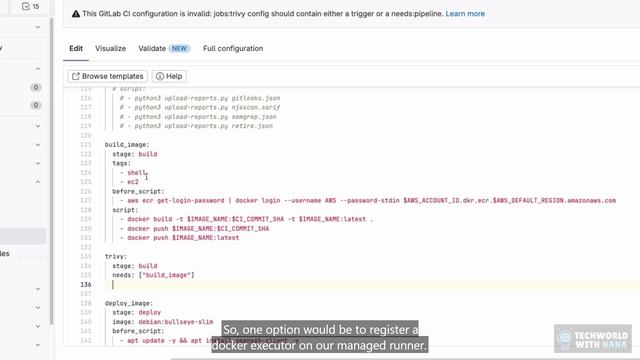Click 'image: debian:bullseye-slim' line
Screen dimensions: 640x360
163,322
